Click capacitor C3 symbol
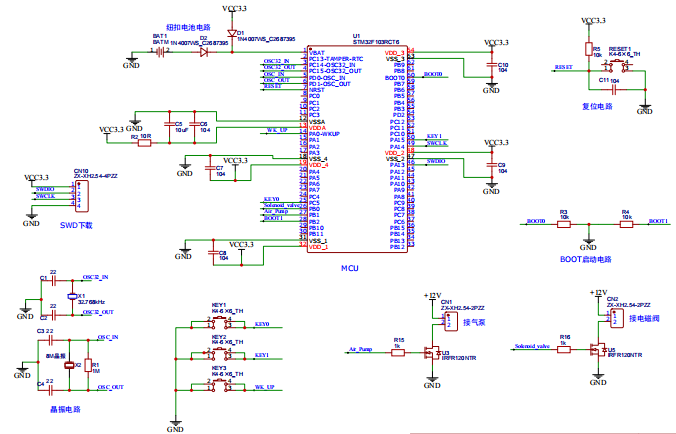This screenshot has width=676, height=434. pos(50,340)
